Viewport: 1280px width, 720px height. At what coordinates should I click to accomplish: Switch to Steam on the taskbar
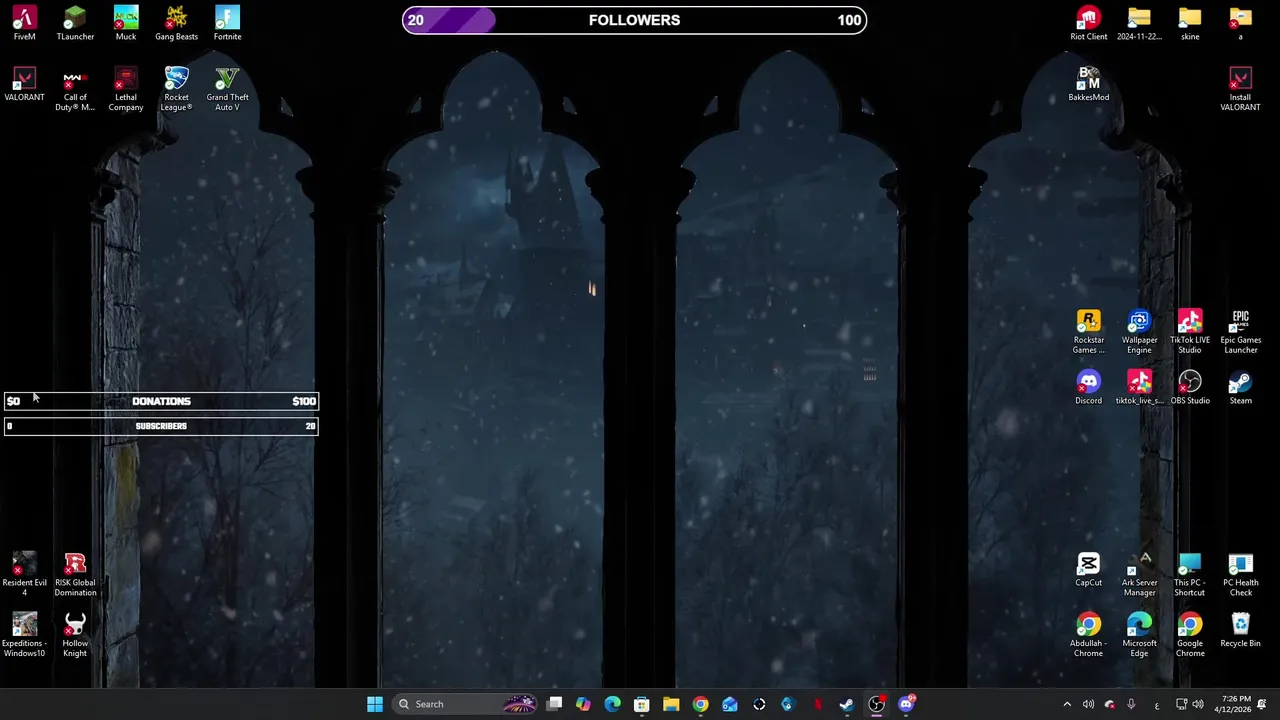click(847, 704)
